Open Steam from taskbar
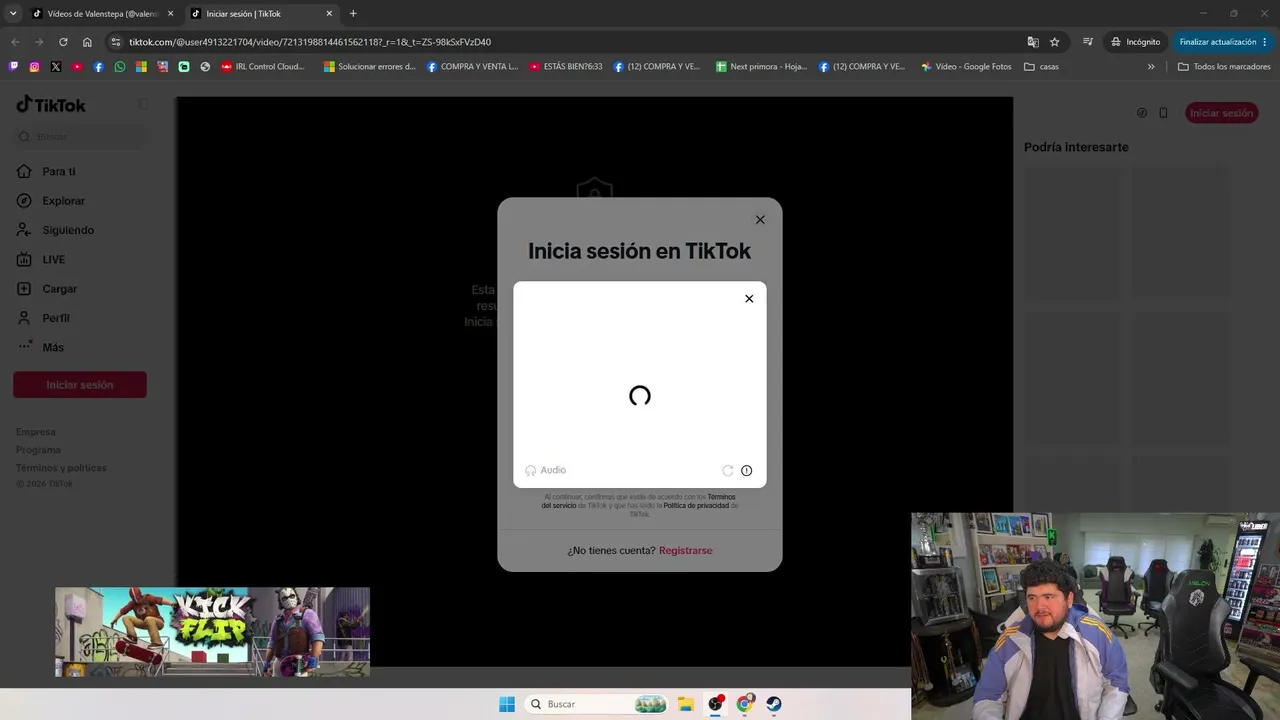 pos(774,704)
